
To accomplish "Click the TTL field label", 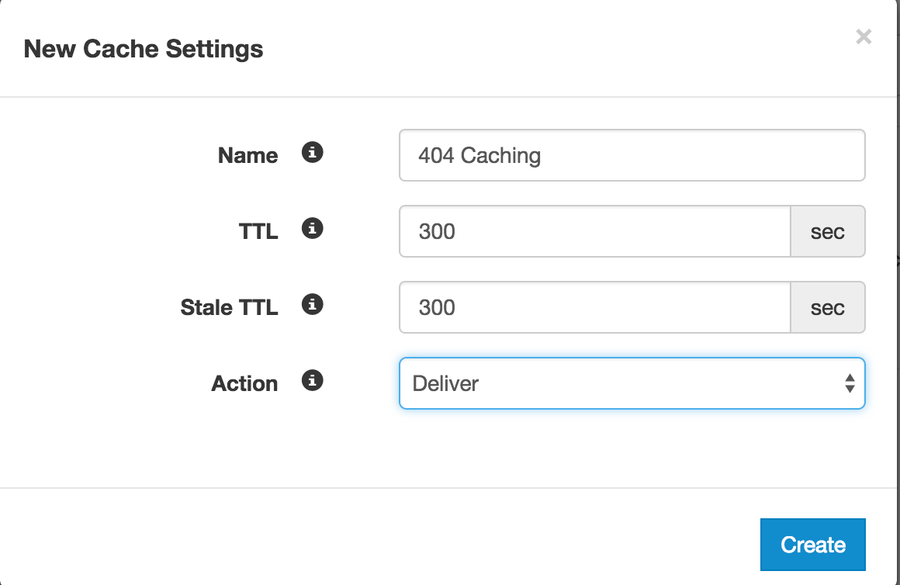I will tap(258, 231).
